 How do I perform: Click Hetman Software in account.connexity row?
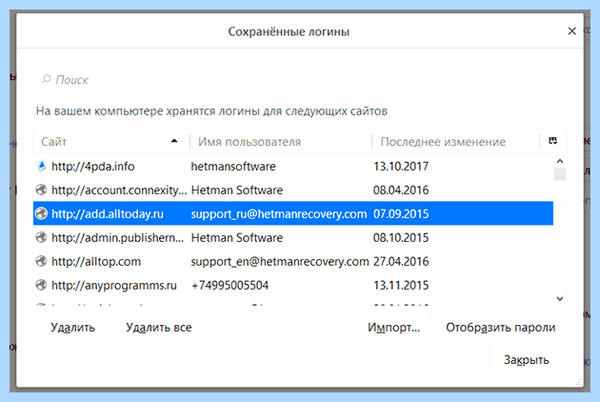click(237, 190)
